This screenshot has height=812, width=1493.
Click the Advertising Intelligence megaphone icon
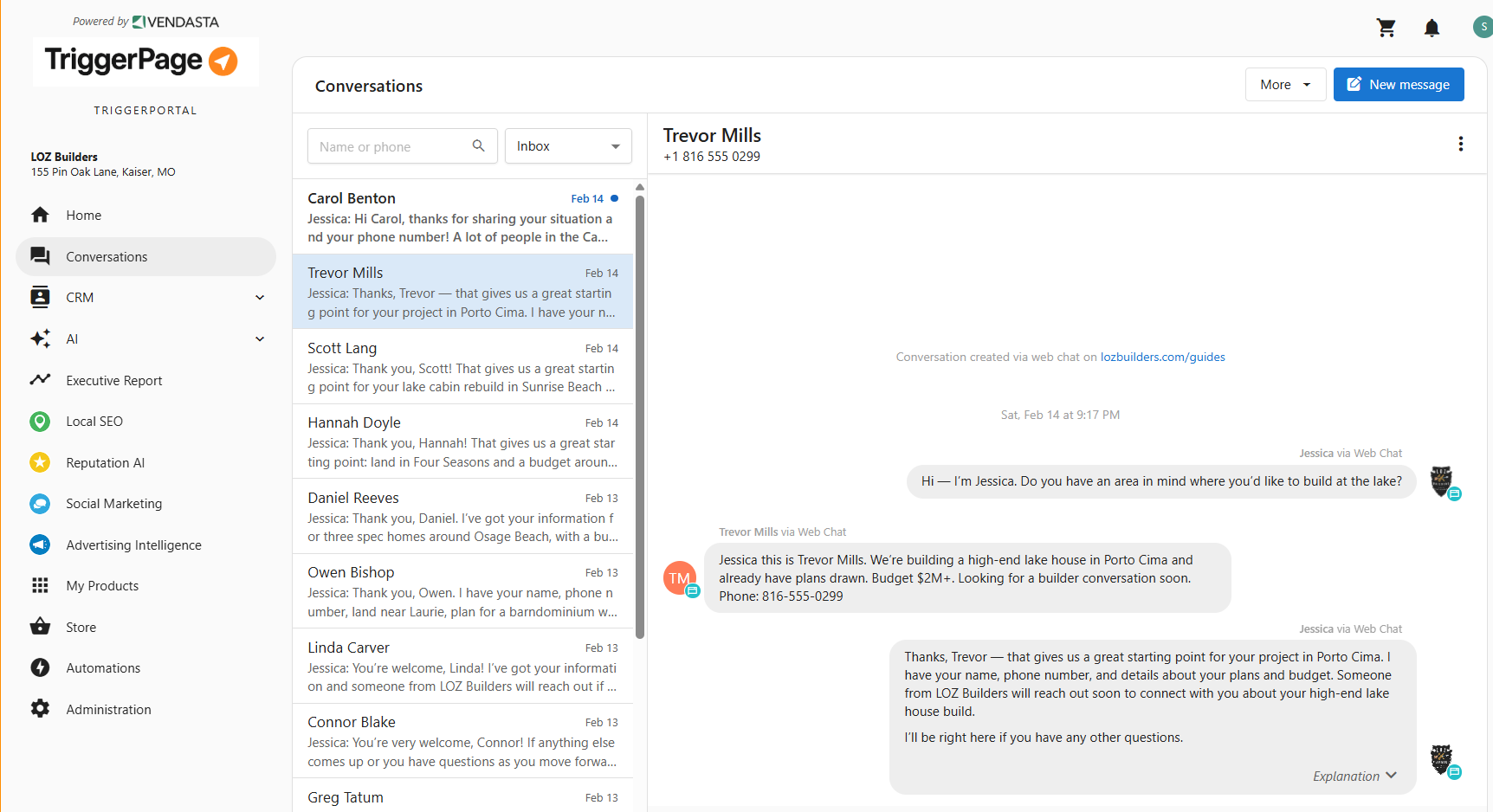coord(40,545)
